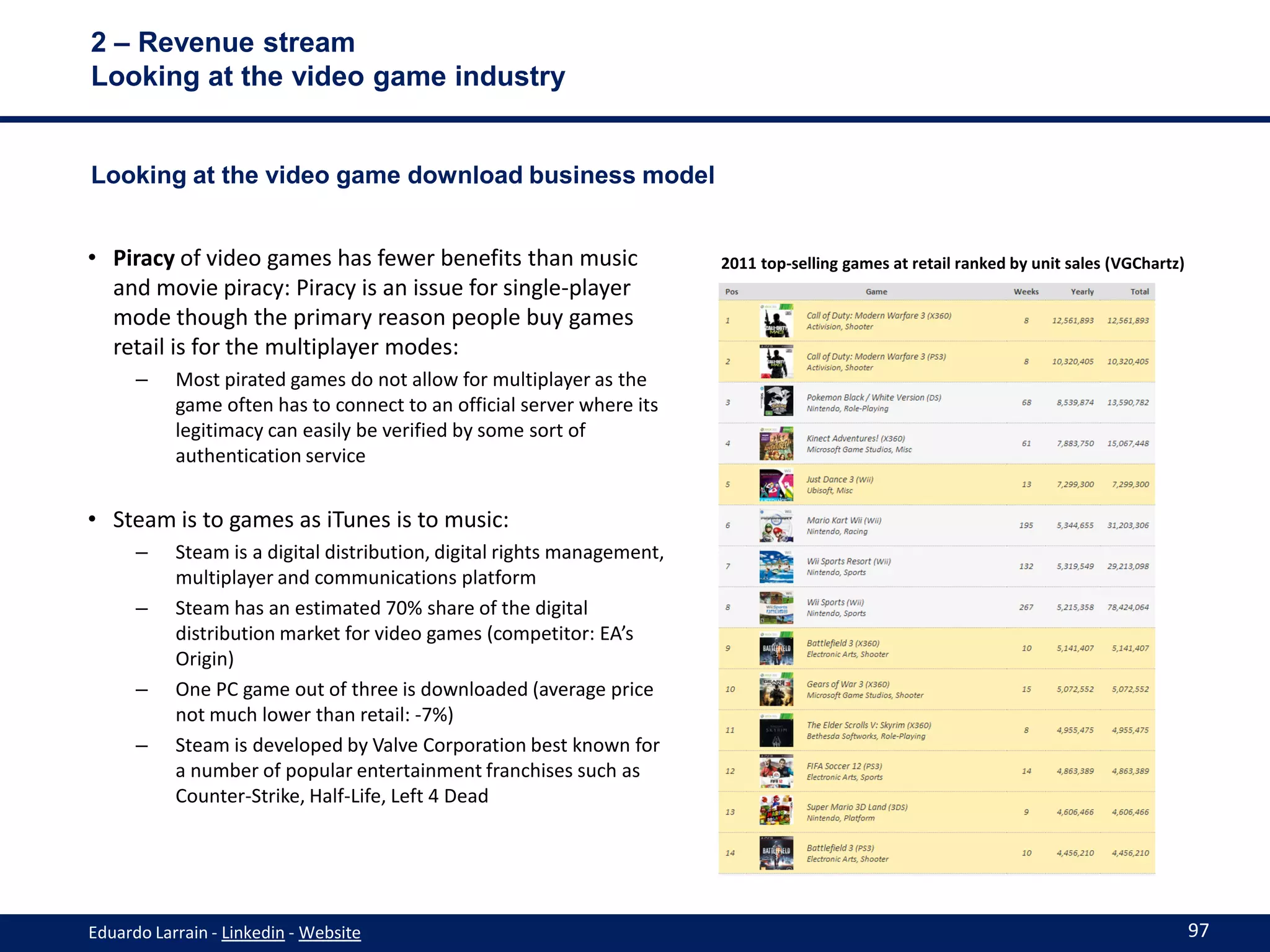Screen dimensions: 1270x952
Task: Click bullet 'Steam is to games as iTunes is to music'
Action: 311,519
